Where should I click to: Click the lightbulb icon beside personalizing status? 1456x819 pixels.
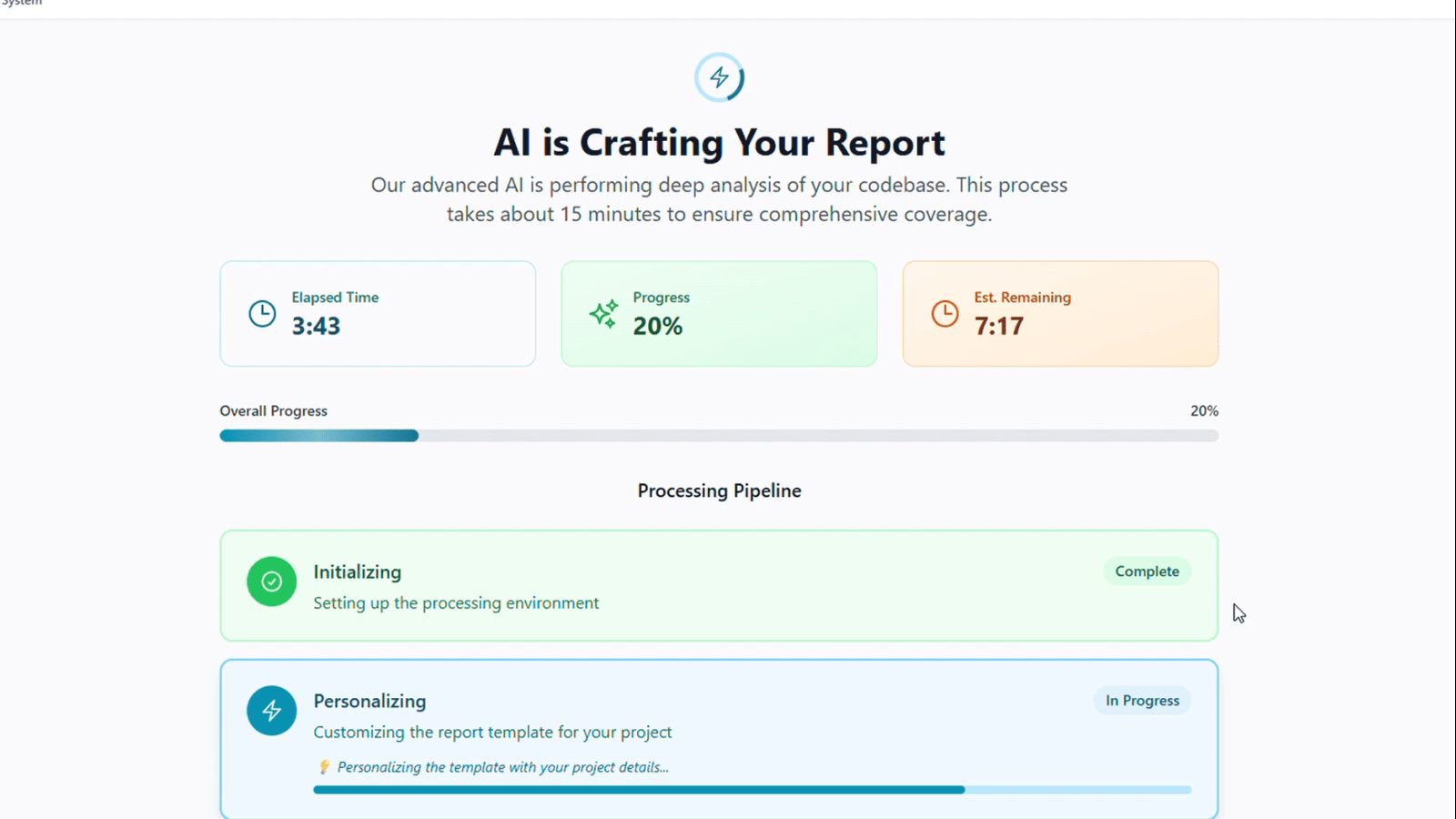tap(324, 767)
